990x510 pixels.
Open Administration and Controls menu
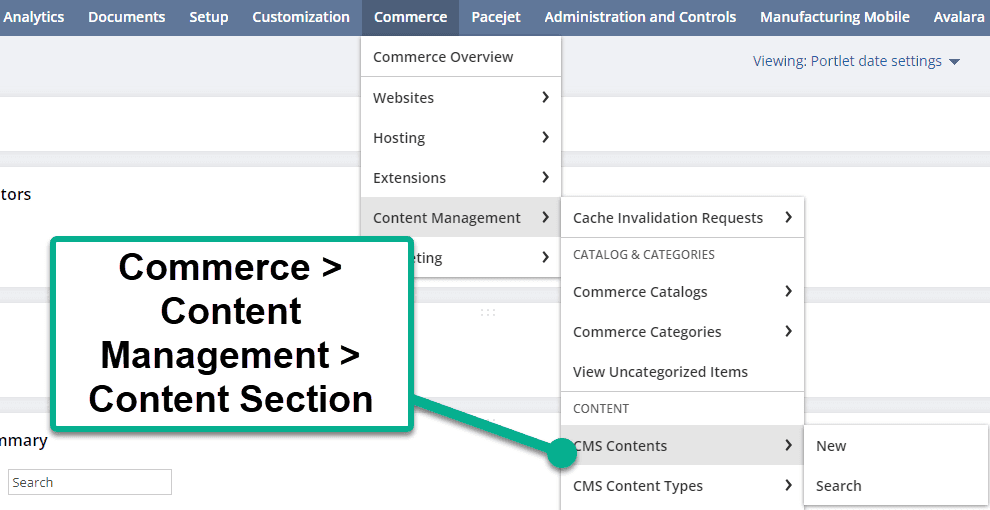tap(640, 18)
